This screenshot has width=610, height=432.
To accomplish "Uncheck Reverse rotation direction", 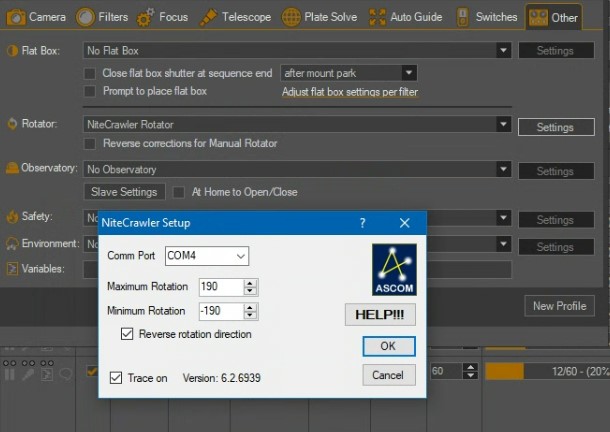I will (127, 334).
